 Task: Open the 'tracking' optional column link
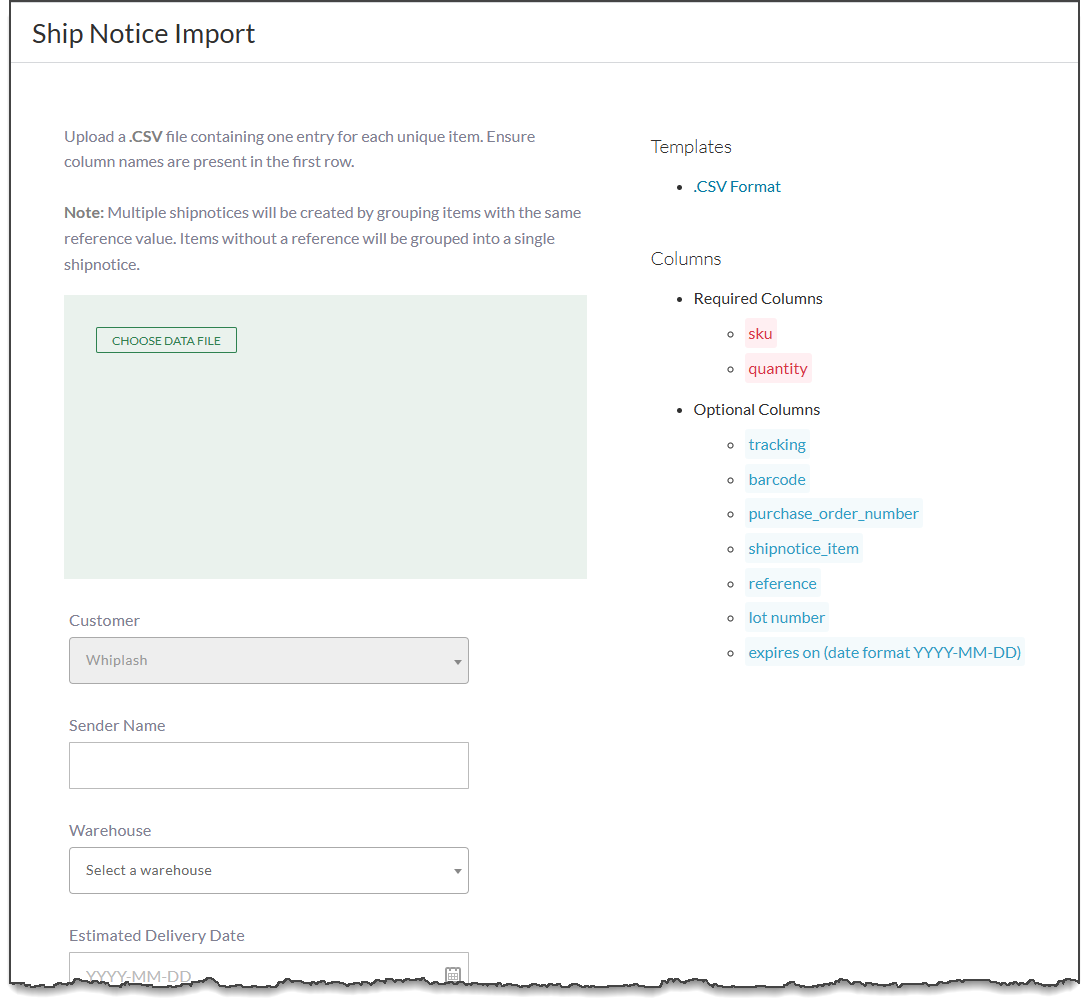click(777, 444)
